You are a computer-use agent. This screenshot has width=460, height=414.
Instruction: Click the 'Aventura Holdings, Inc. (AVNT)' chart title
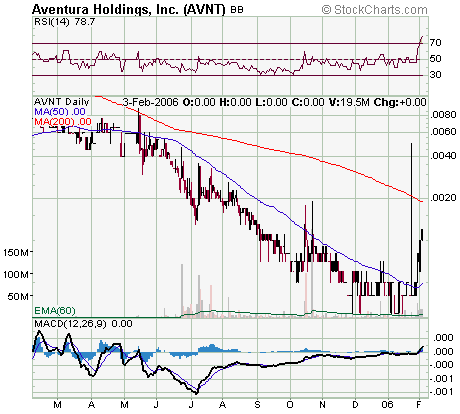coord(129,9)
